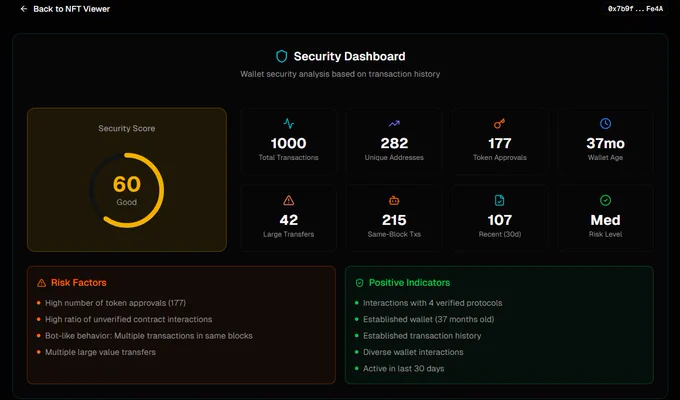
Task: Click the 'Good' score label
Action: pos(127,202)
